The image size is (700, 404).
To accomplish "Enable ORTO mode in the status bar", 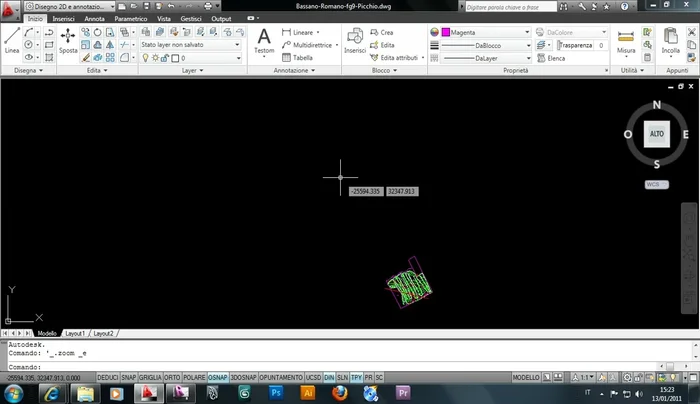I will point(174,377).
